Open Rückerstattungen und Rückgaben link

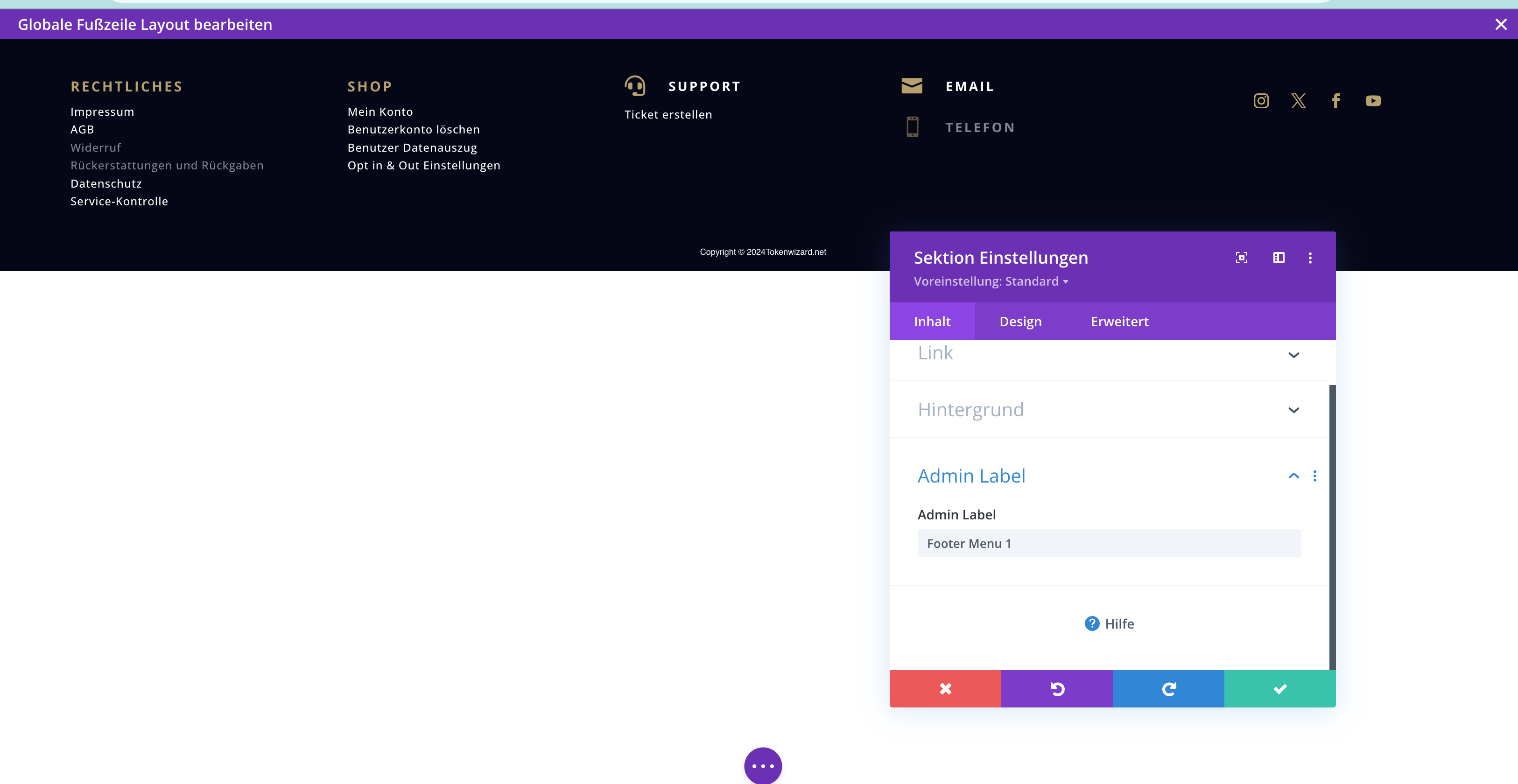(167, 165)
